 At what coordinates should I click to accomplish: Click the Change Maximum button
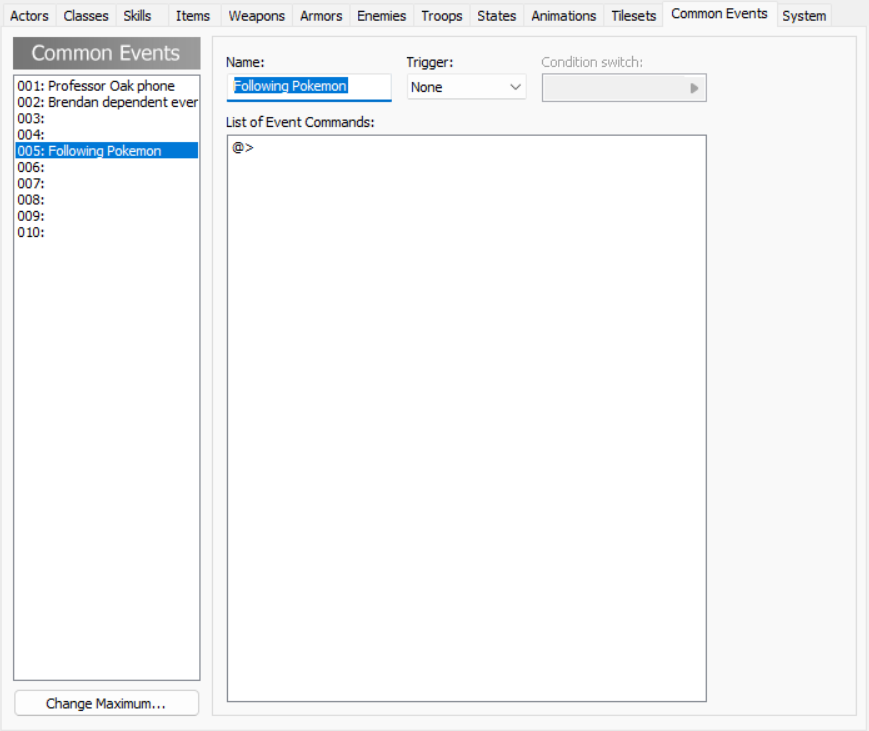point(106,704)
